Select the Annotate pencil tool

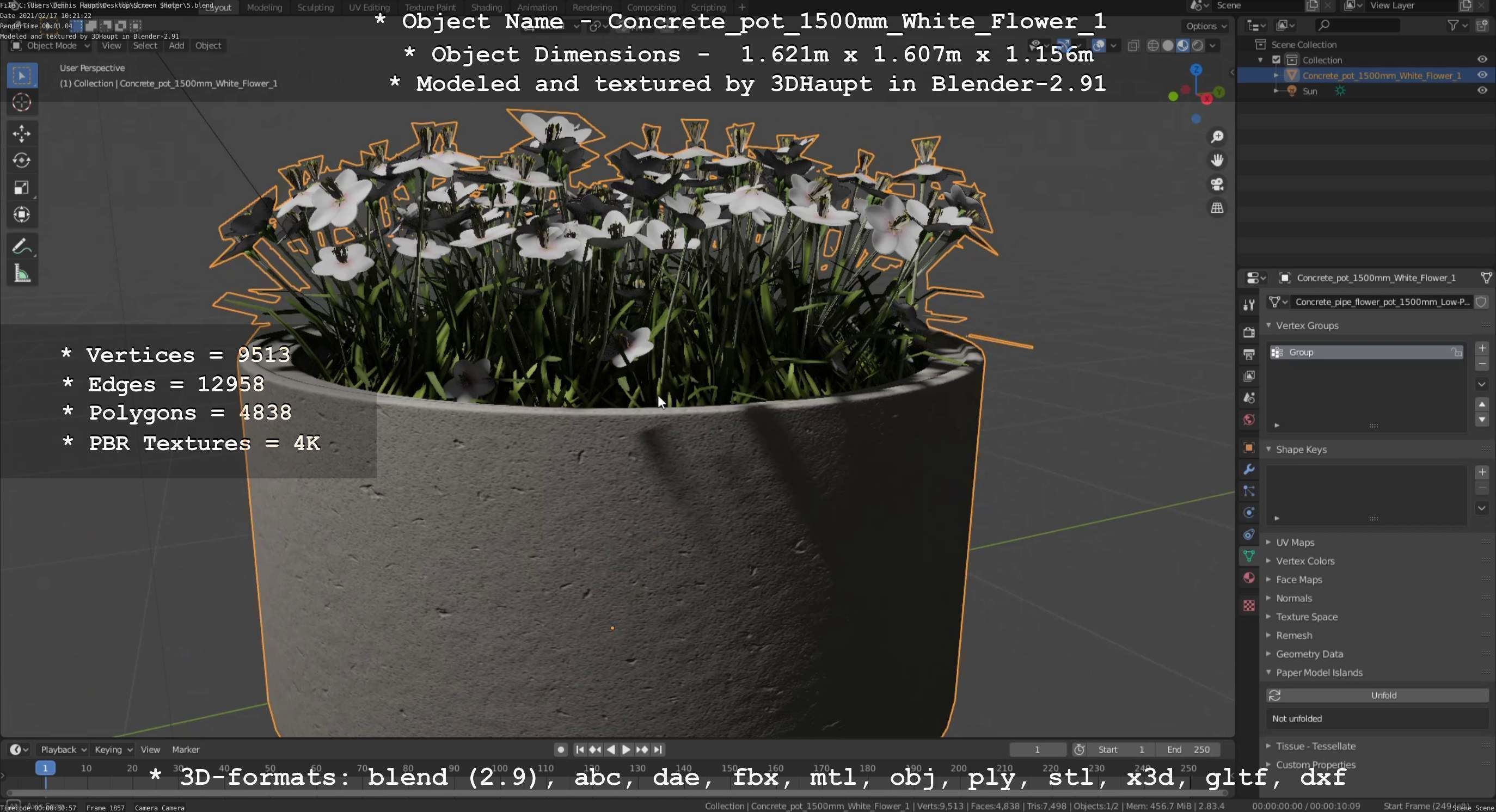pyautogui.click(x=22, y=246)
